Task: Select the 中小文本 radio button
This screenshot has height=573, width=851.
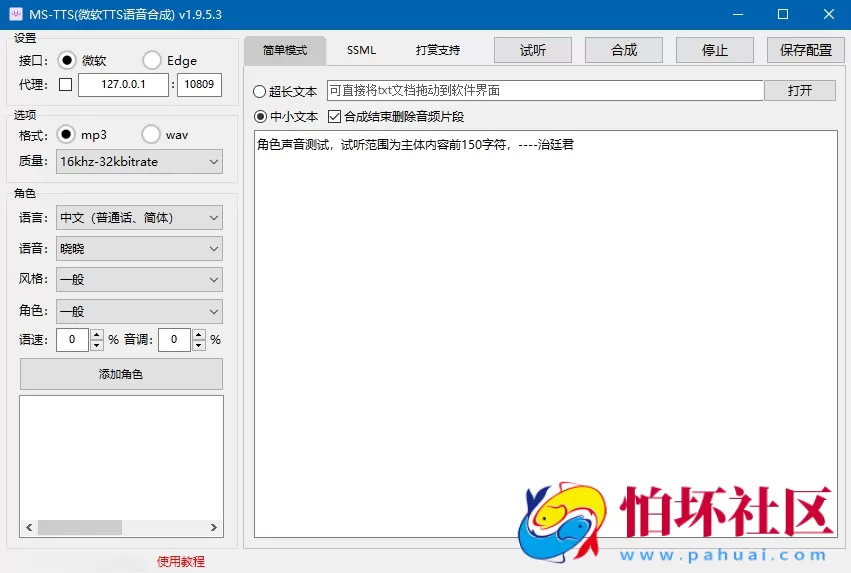Action: [x=261, y=117]
